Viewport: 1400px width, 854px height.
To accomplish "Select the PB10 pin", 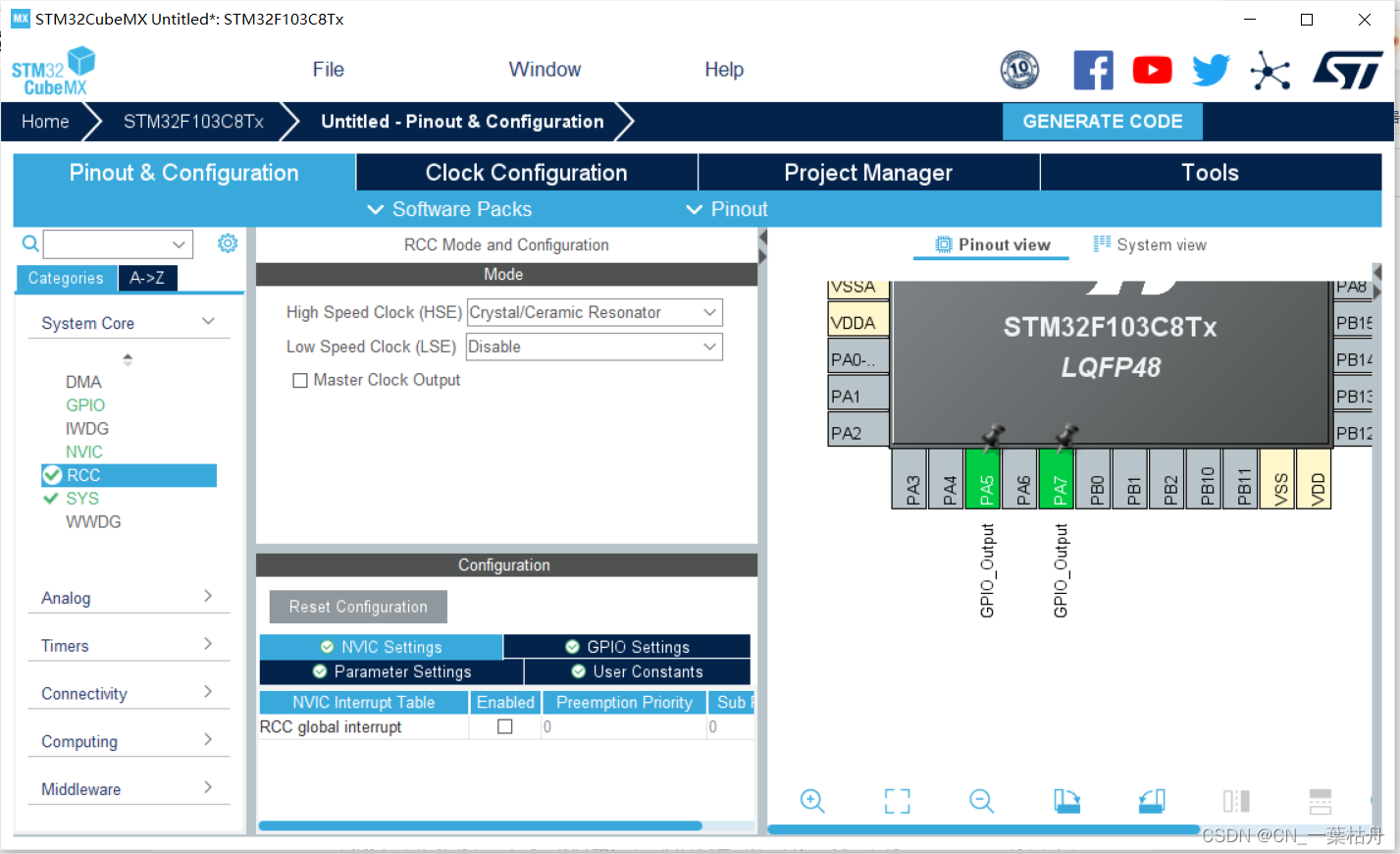I will [1204, 479].
